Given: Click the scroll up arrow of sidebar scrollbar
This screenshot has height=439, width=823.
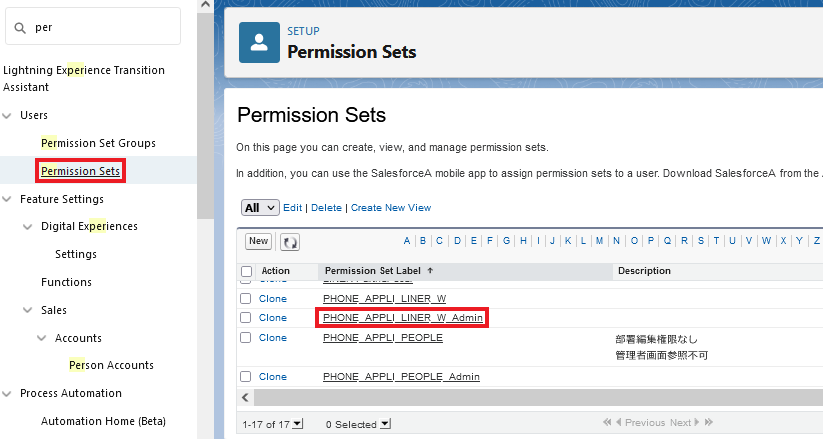Looking at the screenshot, I should pos(205,5).
